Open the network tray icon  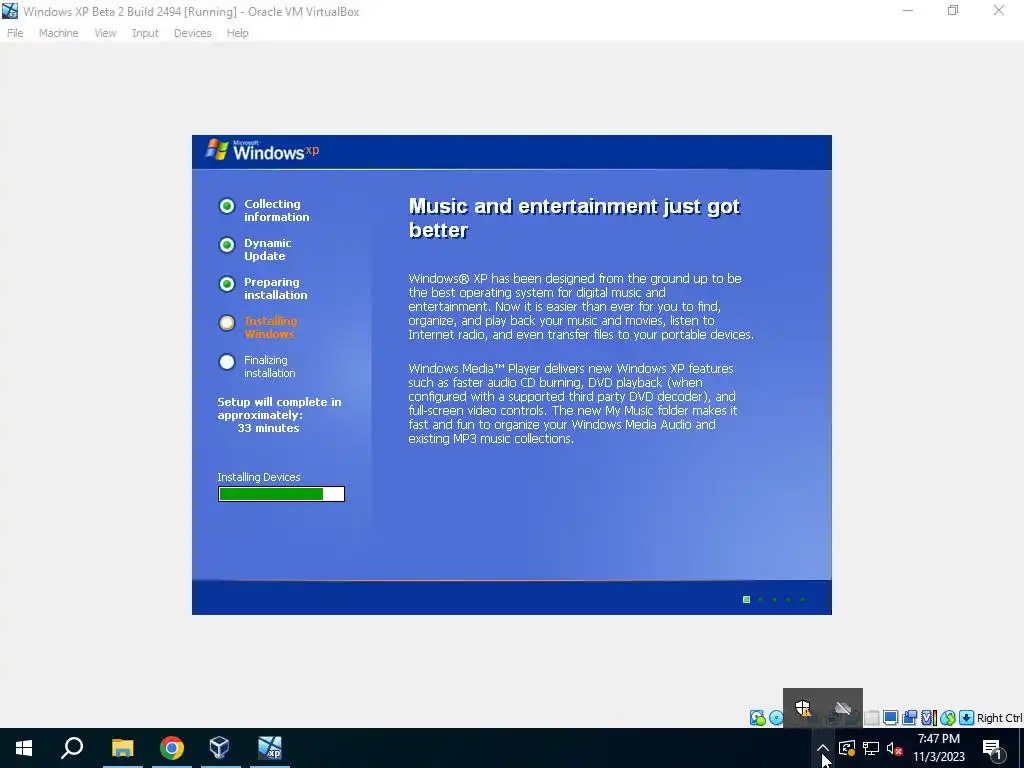point(871,748)
